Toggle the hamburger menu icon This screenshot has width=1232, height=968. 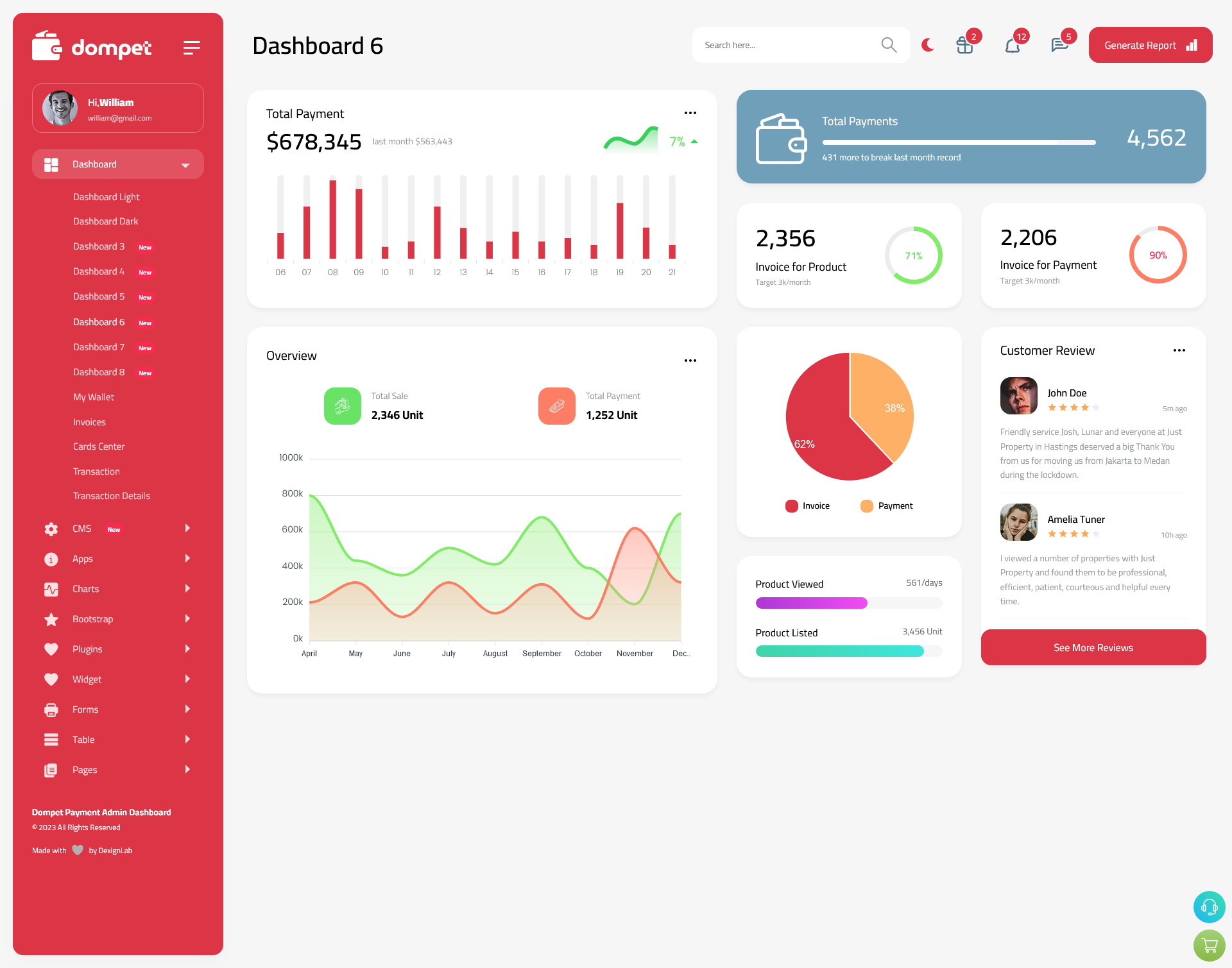[x=192, y=46]
